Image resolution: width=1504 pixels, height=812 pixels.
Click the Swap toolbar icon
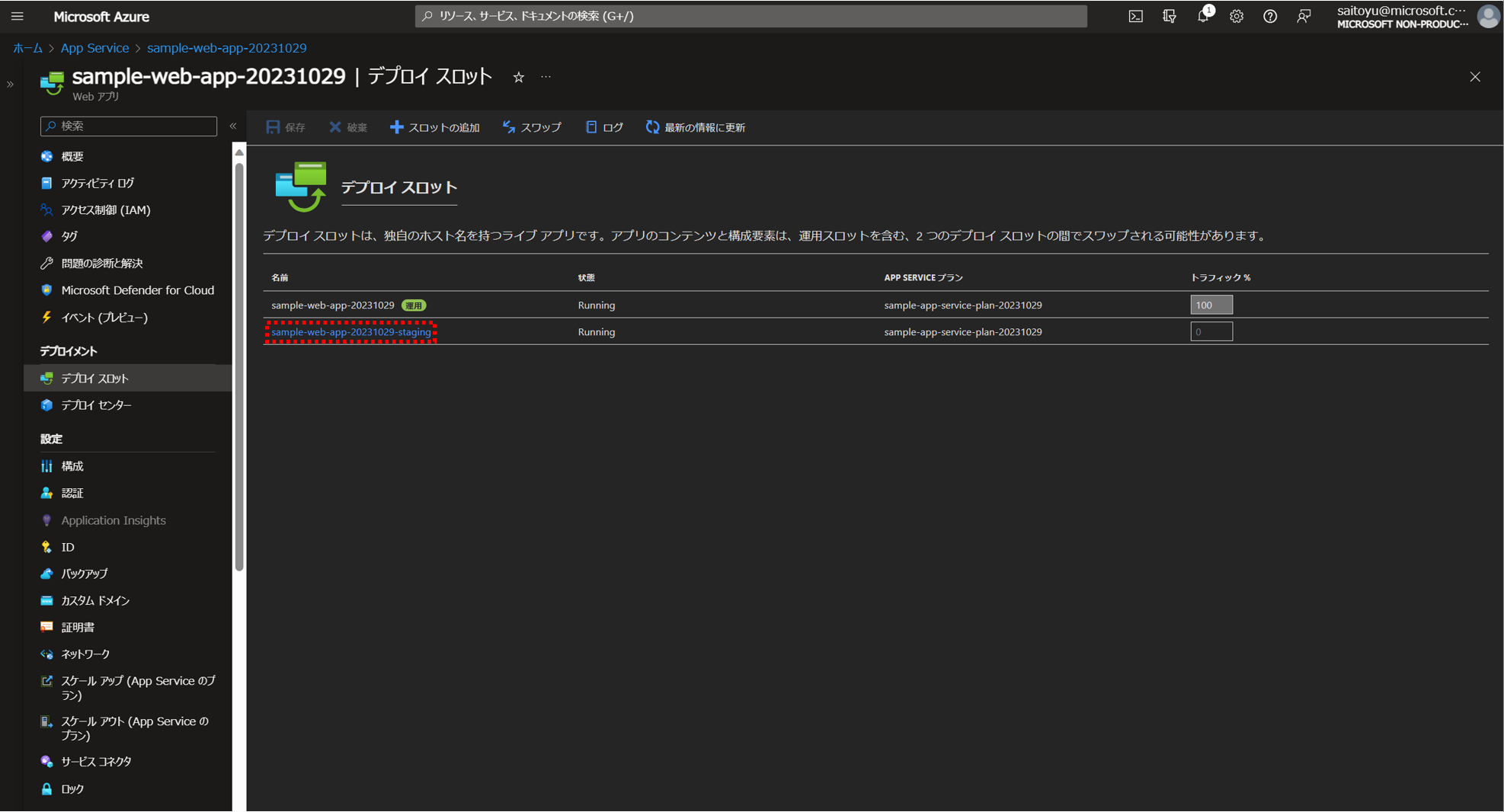tap(508, 127)
